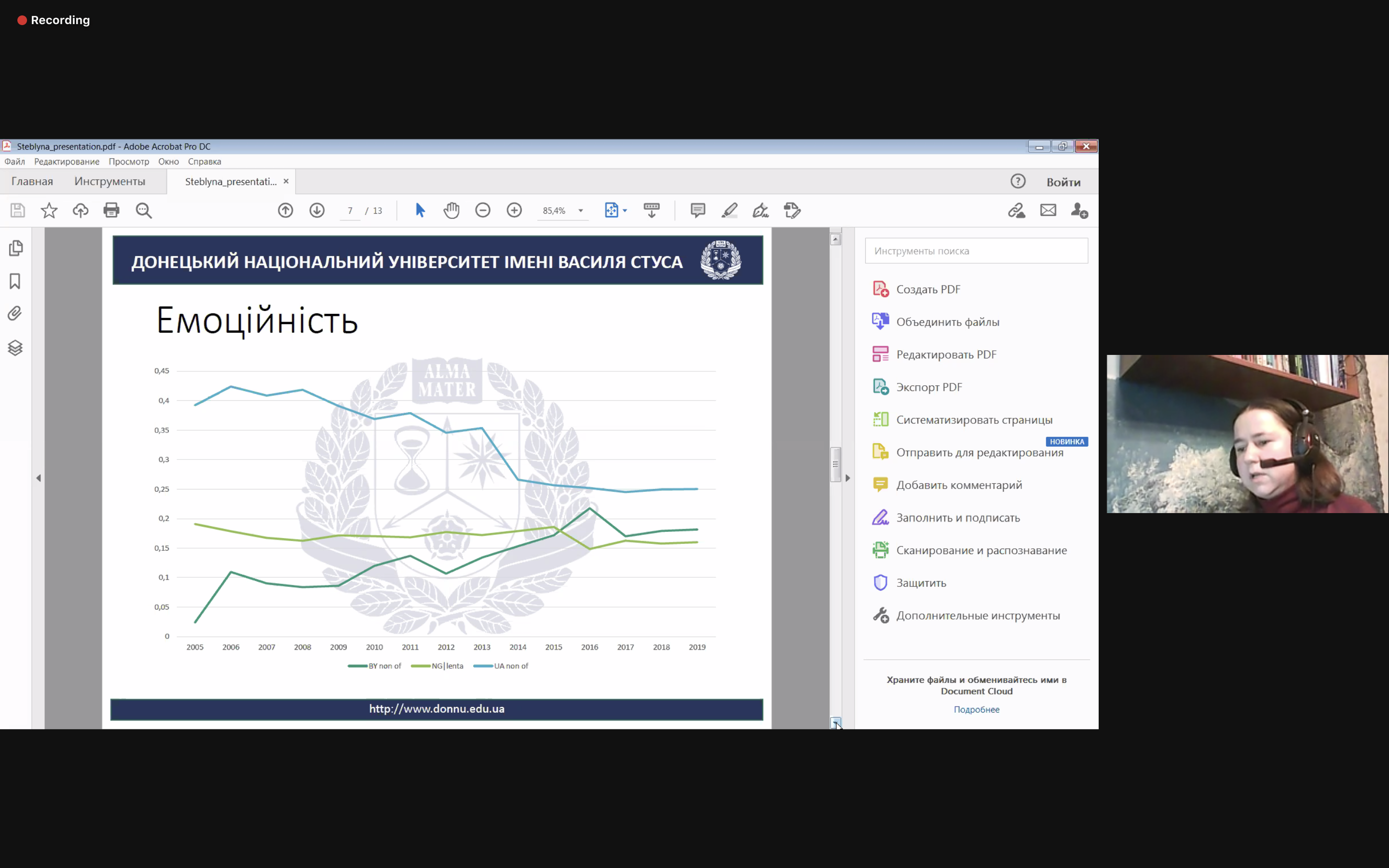Image resolution: width=1389 pixels, height=868 pixels.
Task: Click the zoom out minus icon
Action: [x=483, y=210]
